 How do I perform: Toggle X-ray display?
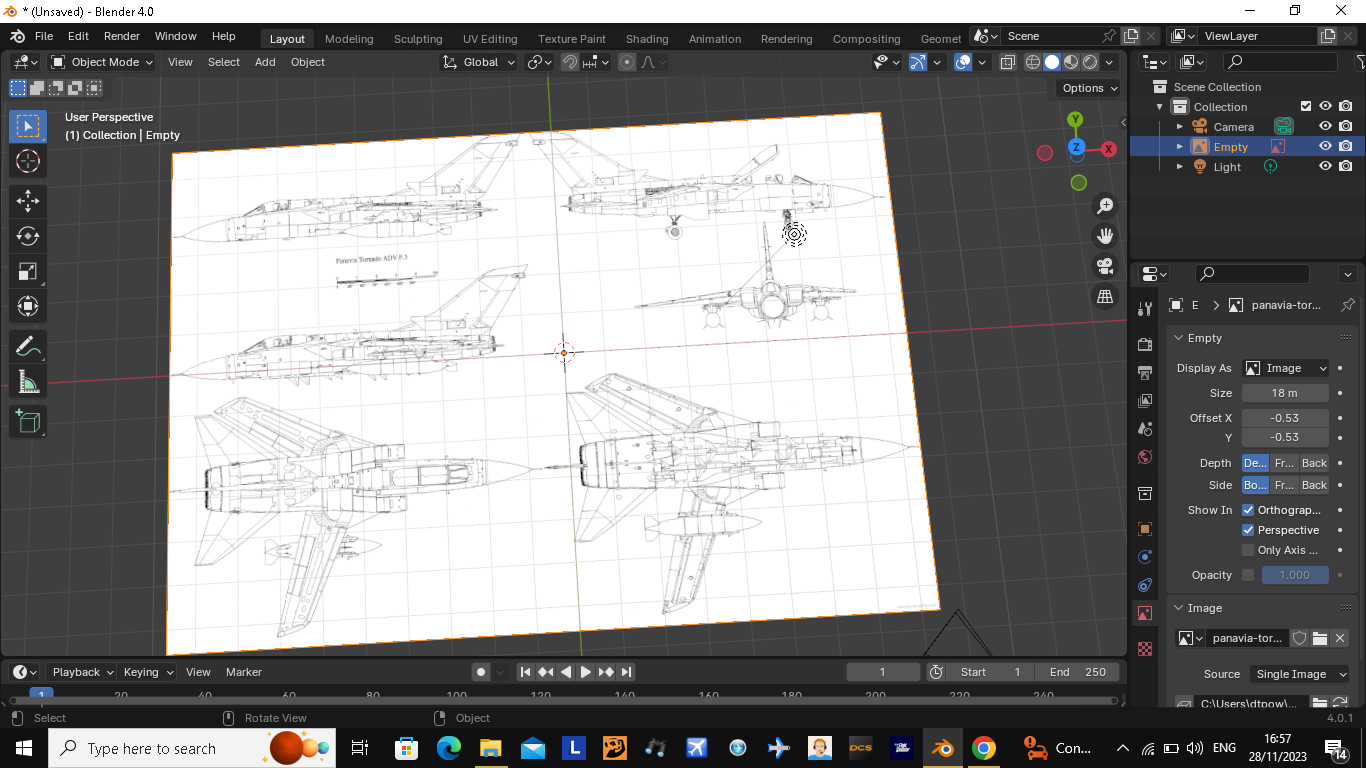1007,62
